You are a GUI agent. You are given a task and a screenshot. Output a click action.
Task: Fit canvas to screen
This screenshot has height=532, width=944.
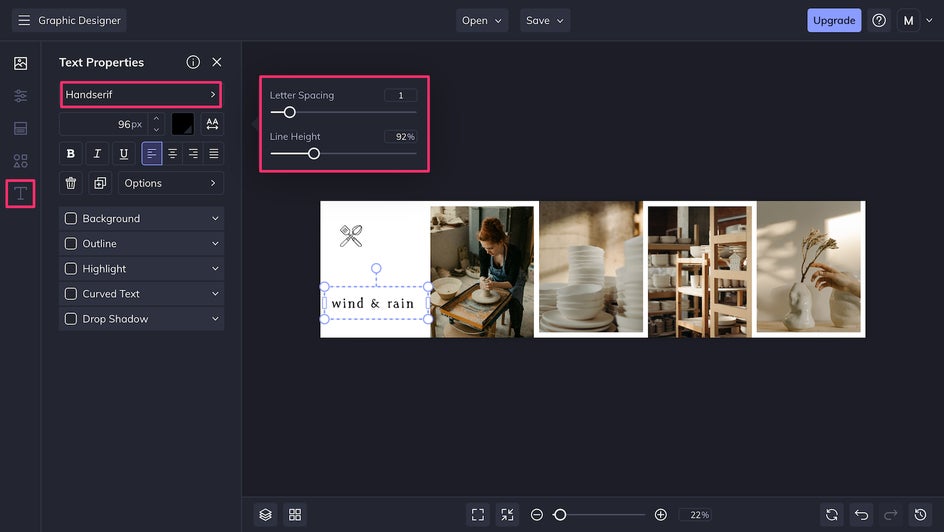[x=478, y=515]
